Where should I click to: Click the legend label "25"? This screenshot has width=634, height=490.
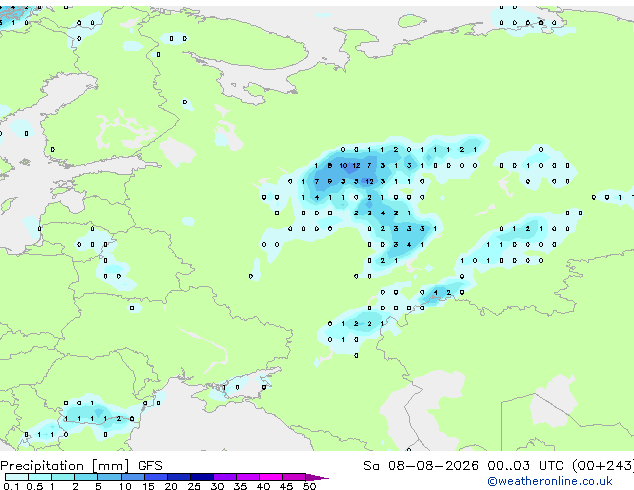click(x=194, y=486)
